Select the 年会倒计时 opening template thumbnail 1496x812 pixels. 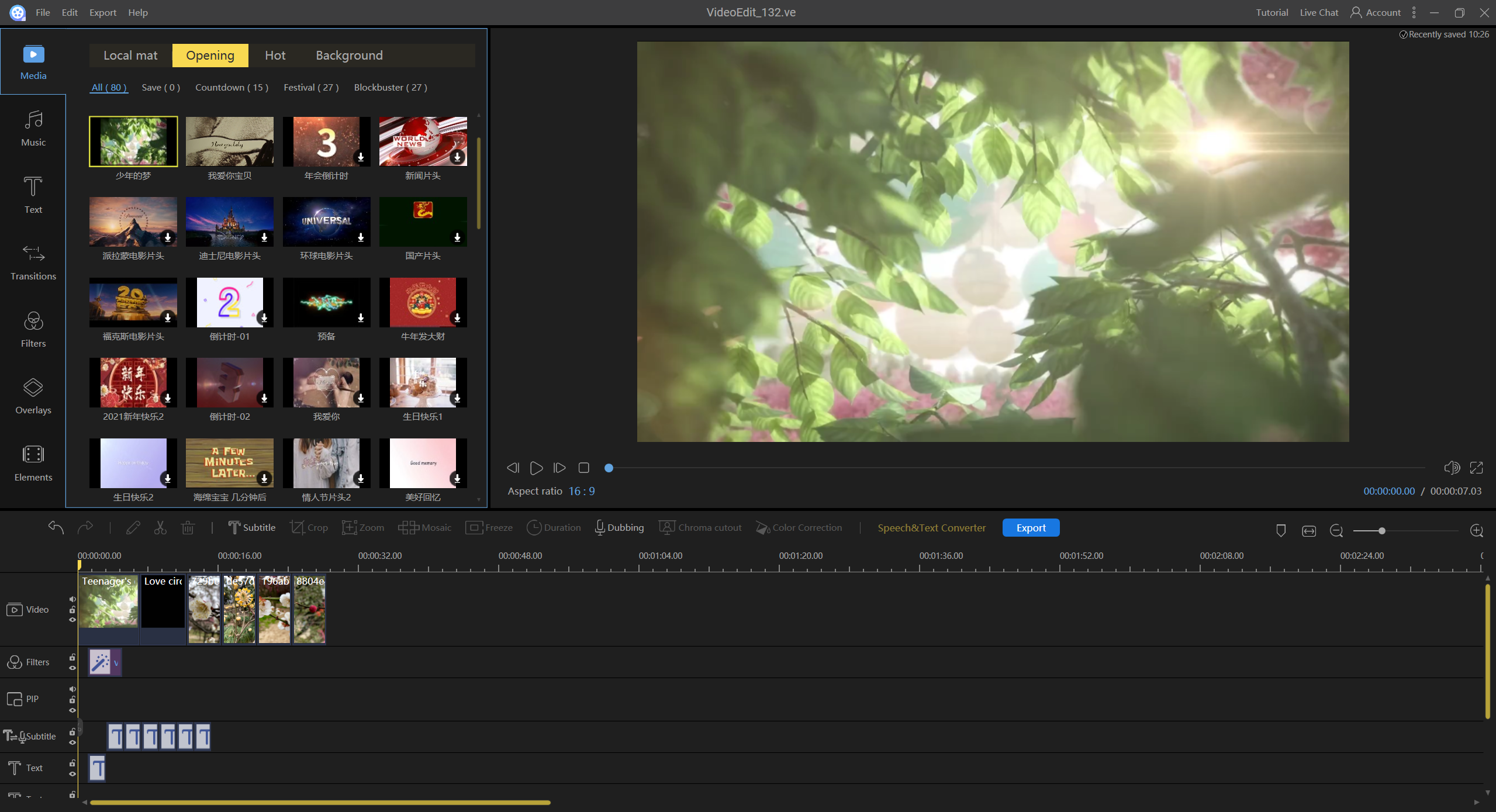coord(326,140)
